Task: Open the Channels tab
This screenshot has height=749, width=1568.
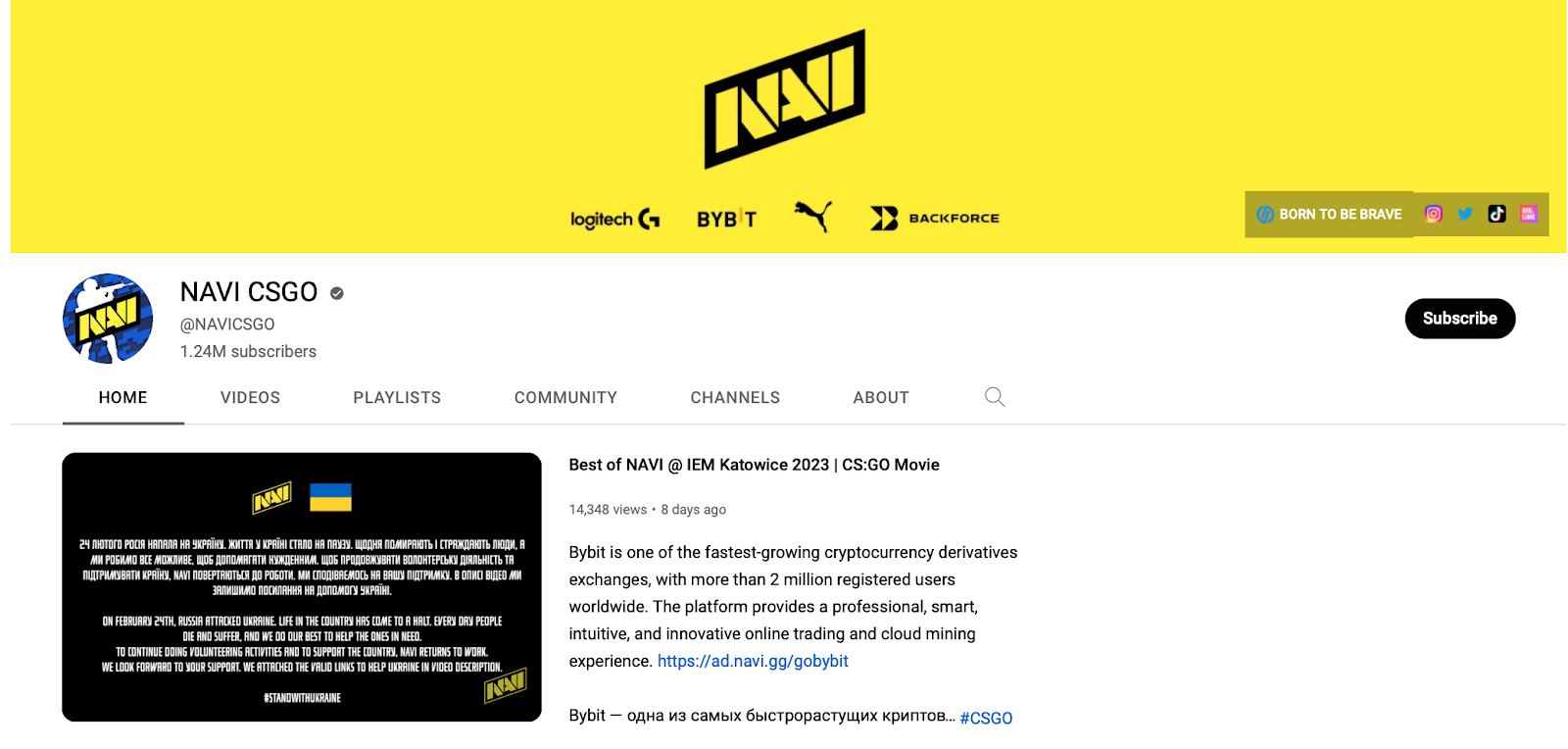Action: (x=735, y=398)
